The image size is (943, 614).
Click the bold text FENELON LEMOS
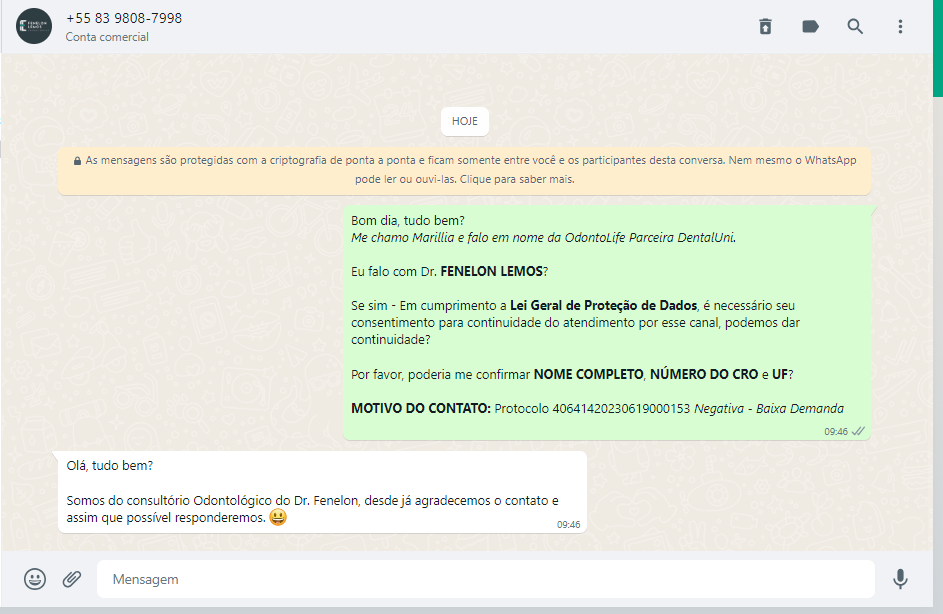(x=491, y=271)
